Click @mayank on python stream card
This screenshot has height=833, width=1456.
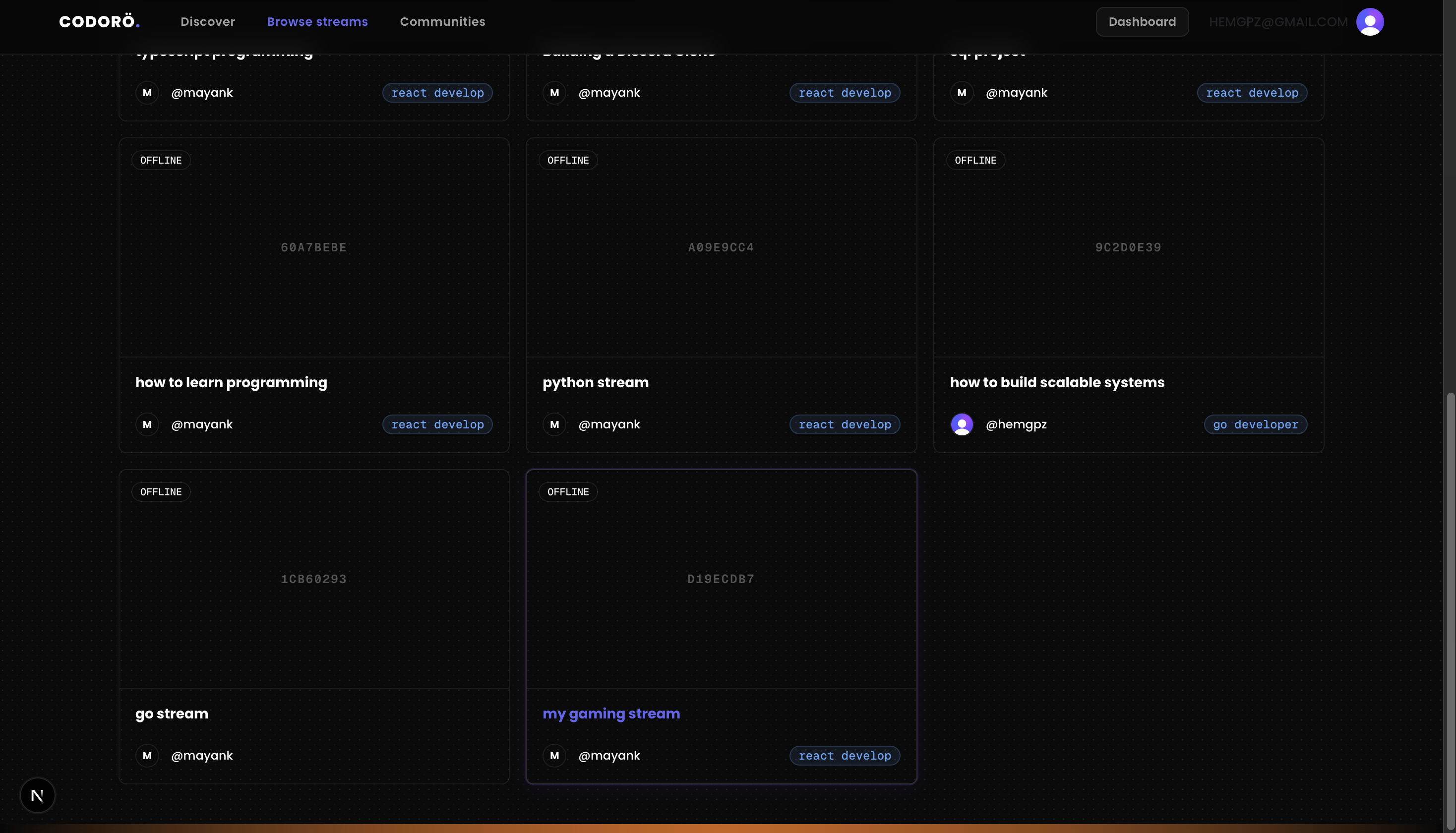[609, 424]
